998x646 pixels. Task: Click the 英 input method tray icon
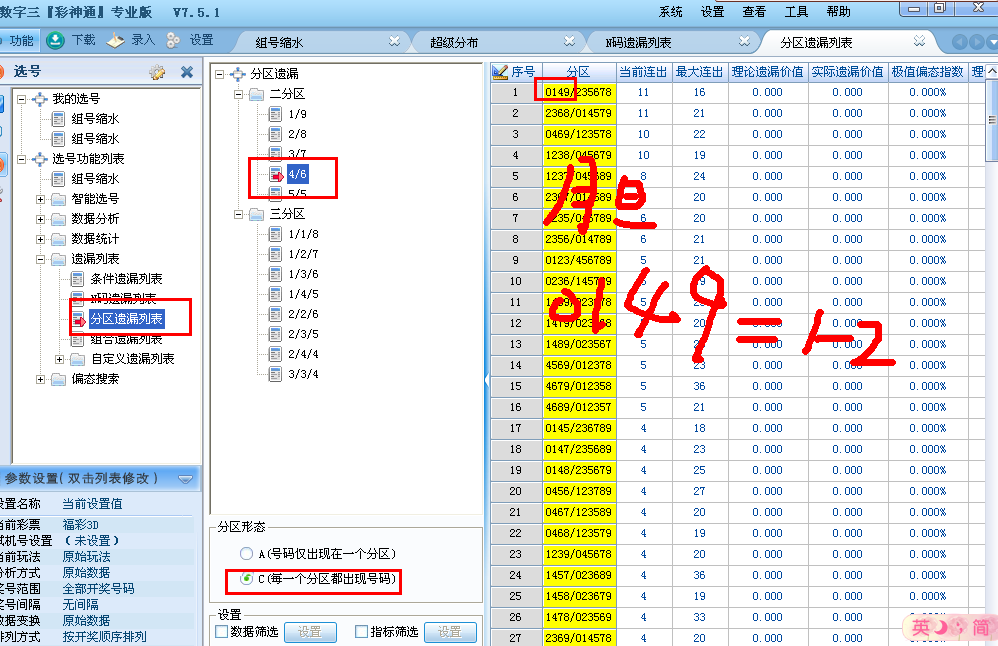coord(921,627)
